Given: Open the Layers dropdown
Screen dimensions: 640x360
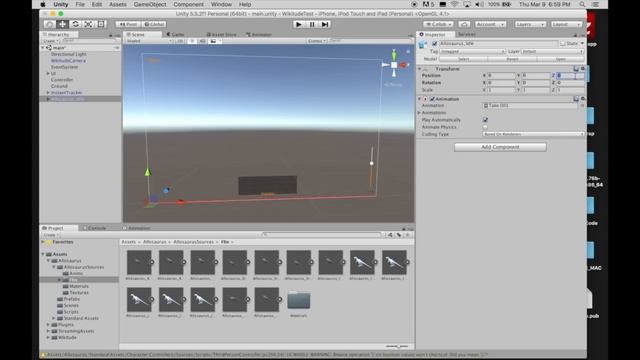Looking at the screenshot, I should click(530, 24).
